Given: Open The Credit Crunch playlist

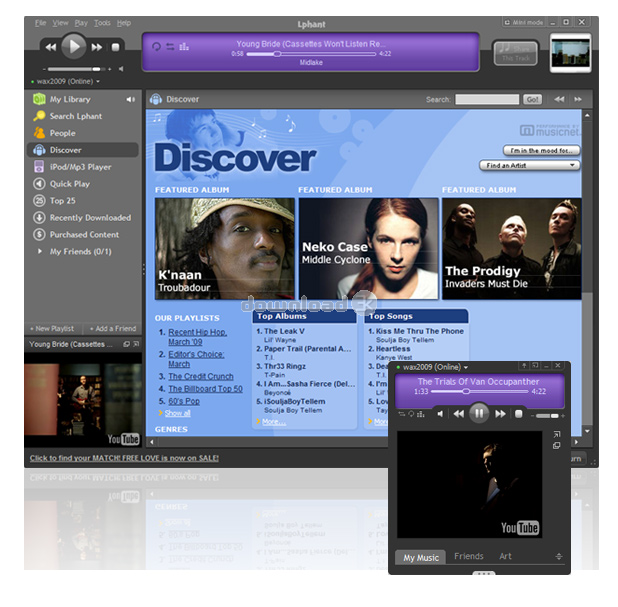Looking at the screenshot, I should 201,376.
